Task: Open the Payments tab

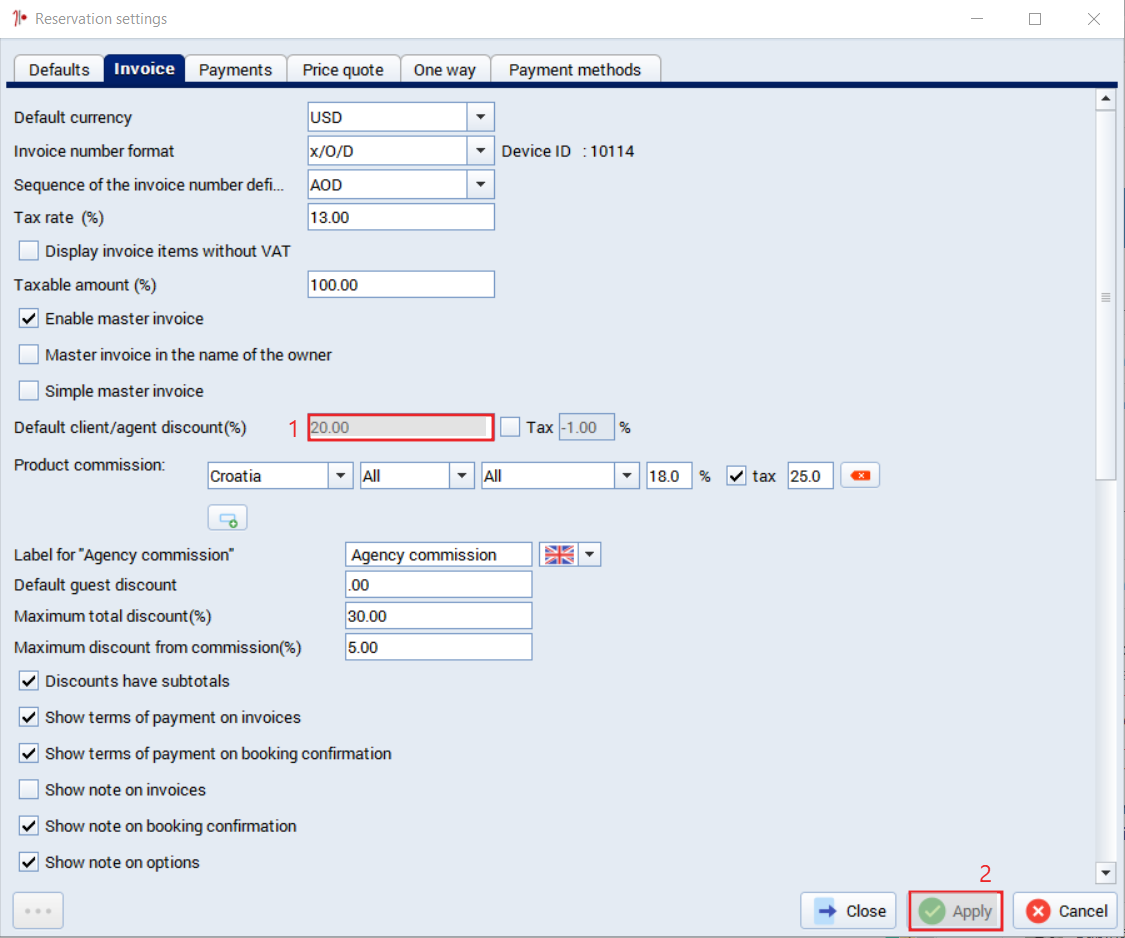Action: tap(235, 70)
